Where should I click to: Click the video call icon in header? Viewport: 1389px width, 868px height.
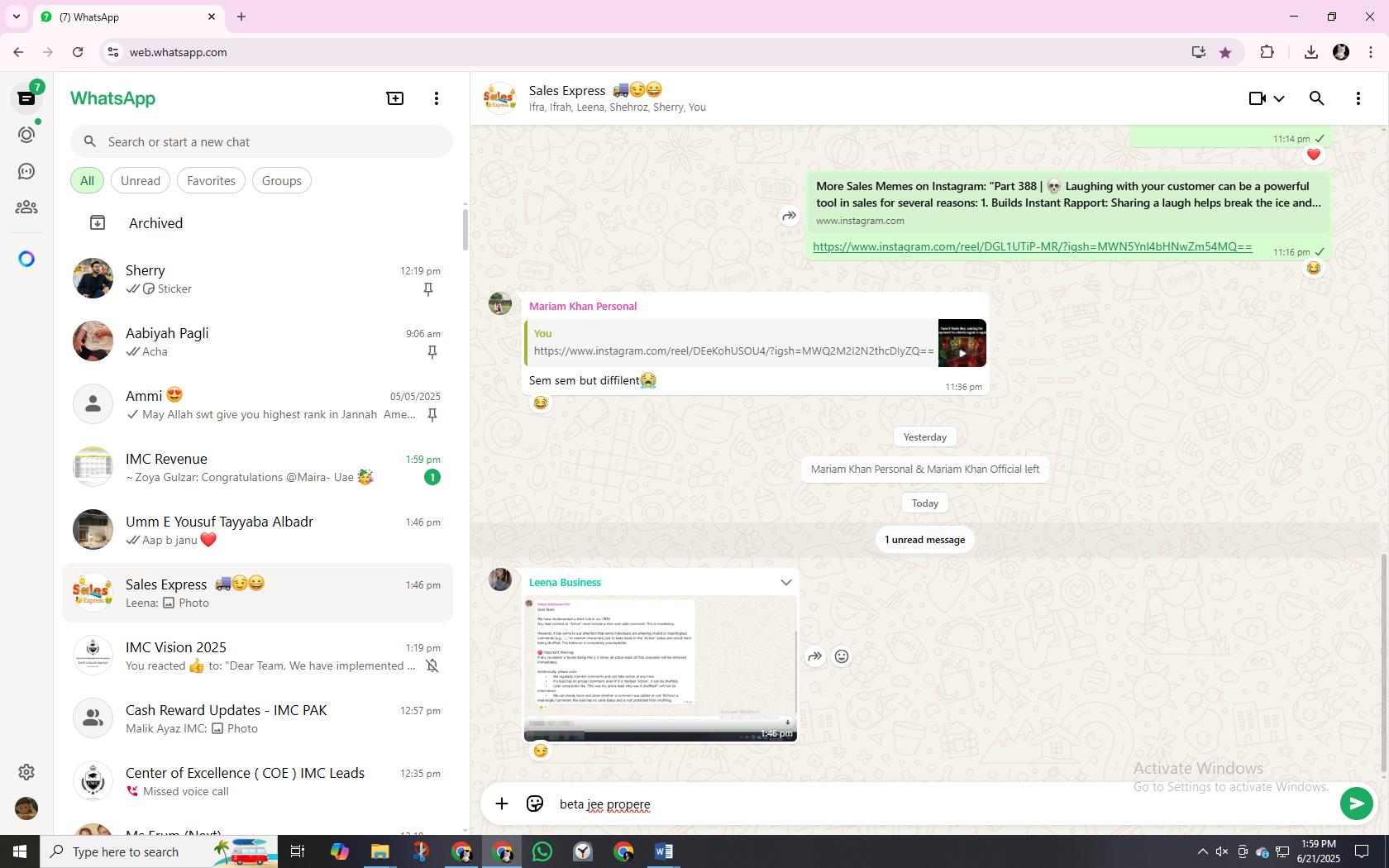(1257, 98)
